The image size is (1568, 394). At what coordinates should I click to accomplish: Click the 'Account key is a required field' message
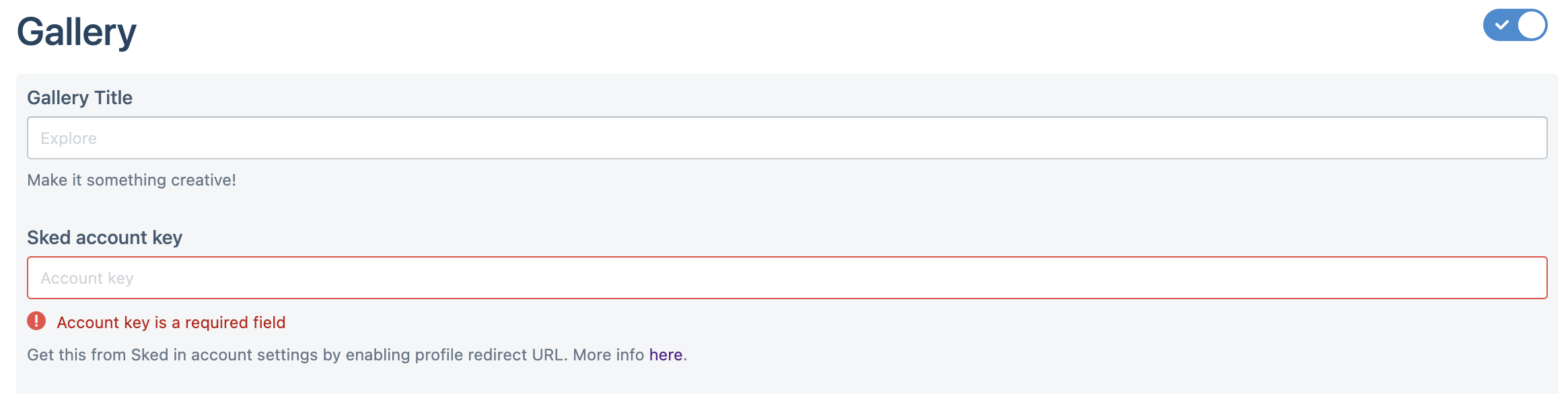[x=171, y=322]
